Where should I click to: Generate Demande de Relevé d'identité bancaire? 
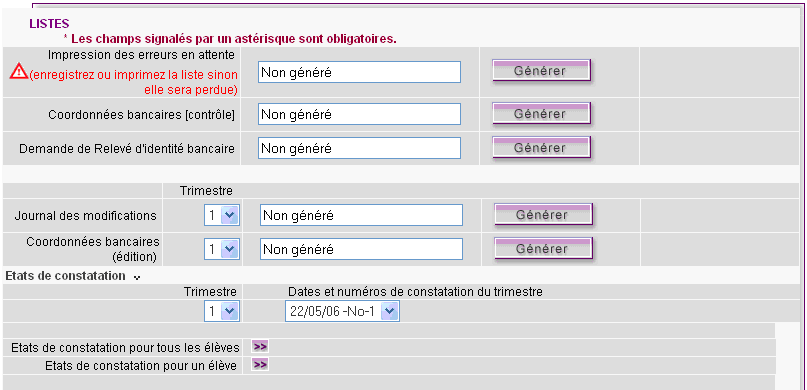(541, 148)
